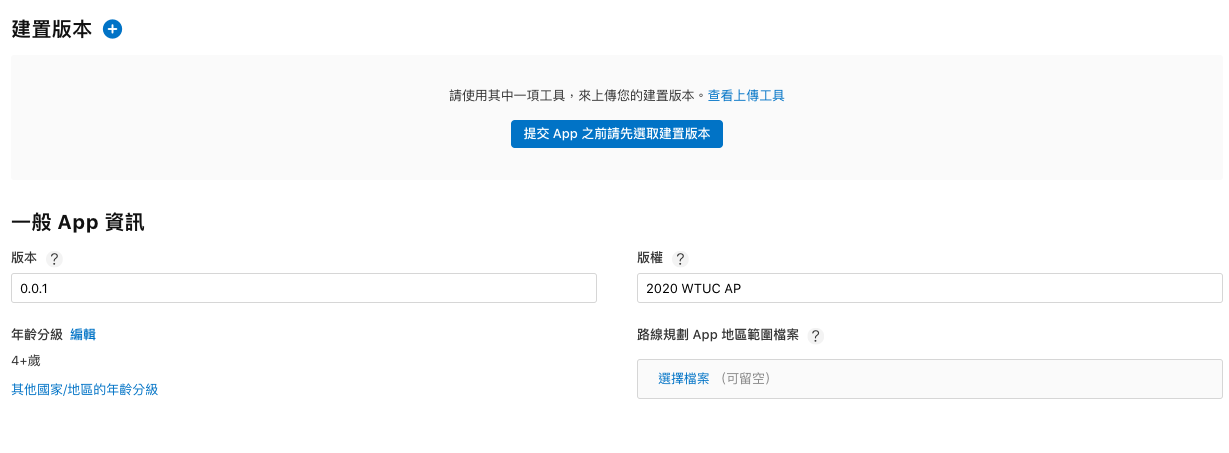Click the 4+歲 age rating value
The image size is (1229, 453).
point(26,361)
